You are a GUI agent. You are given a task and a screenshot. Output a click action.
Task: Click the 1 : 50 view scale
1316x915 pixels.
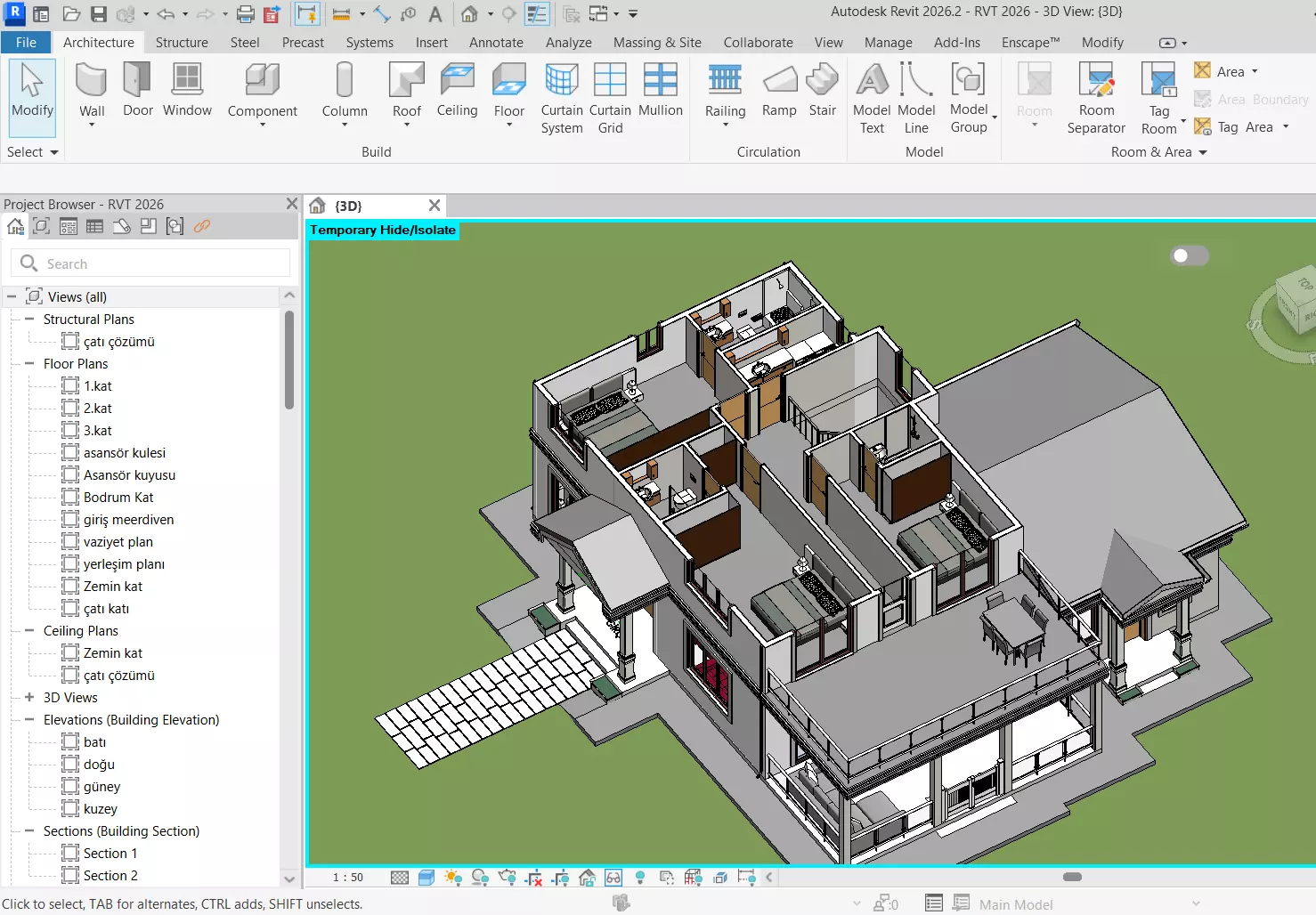point(348,878)
